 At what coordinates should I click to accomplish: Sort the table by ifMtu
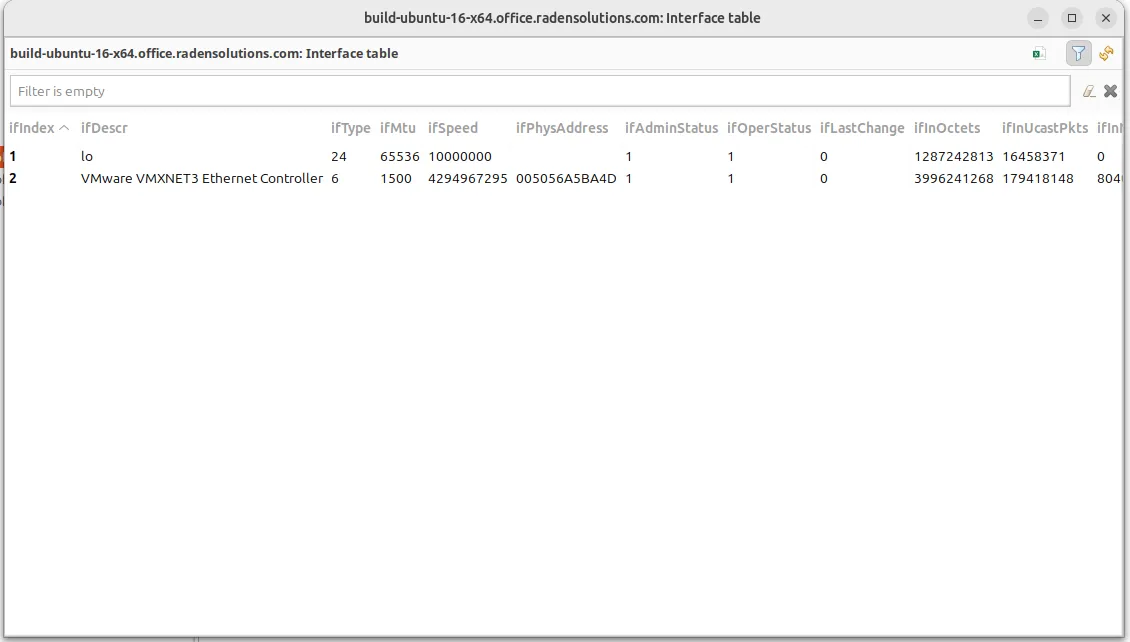397,128
